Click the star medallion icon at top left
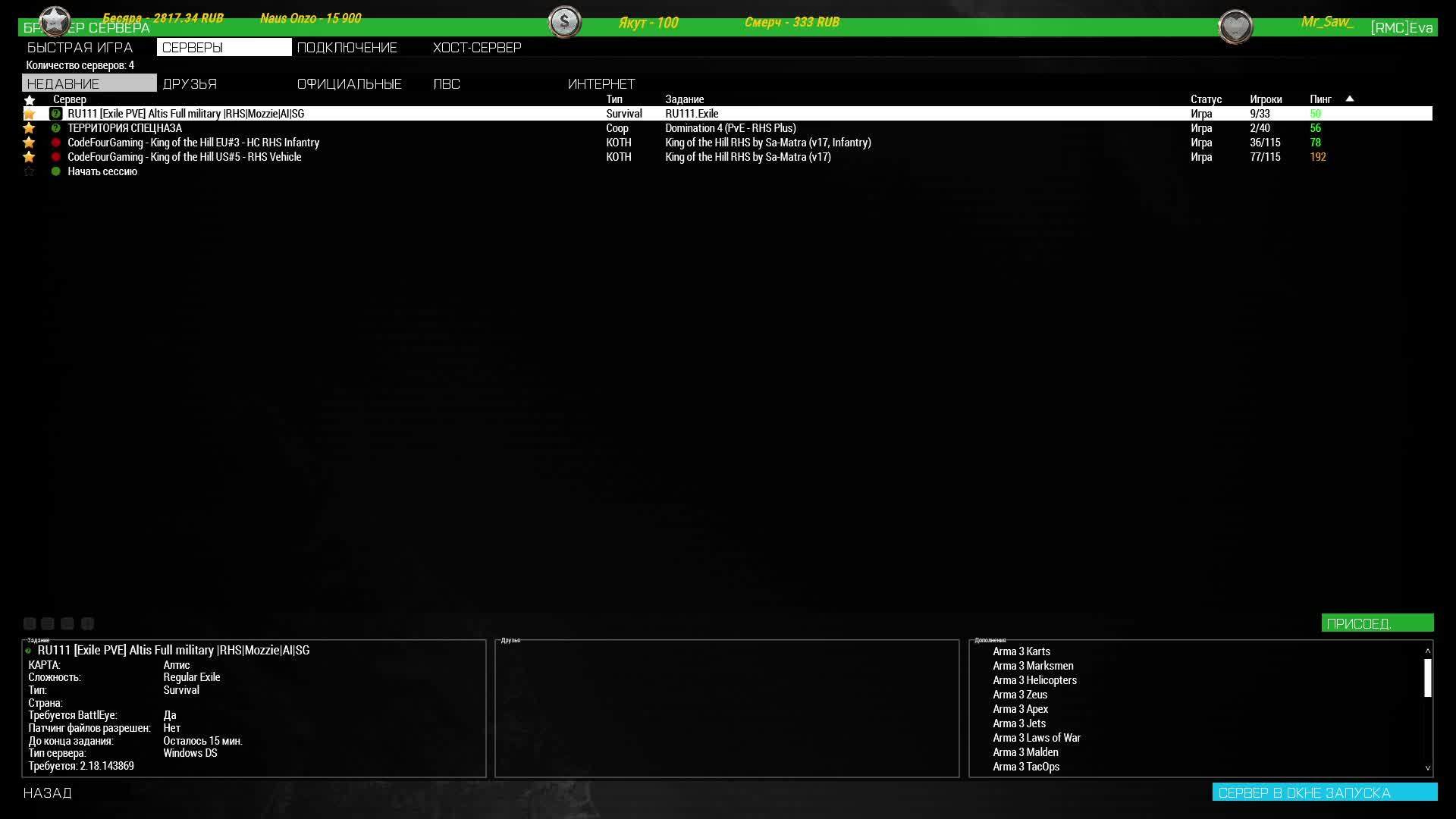 pyautogui.click(x=55, y=22)
